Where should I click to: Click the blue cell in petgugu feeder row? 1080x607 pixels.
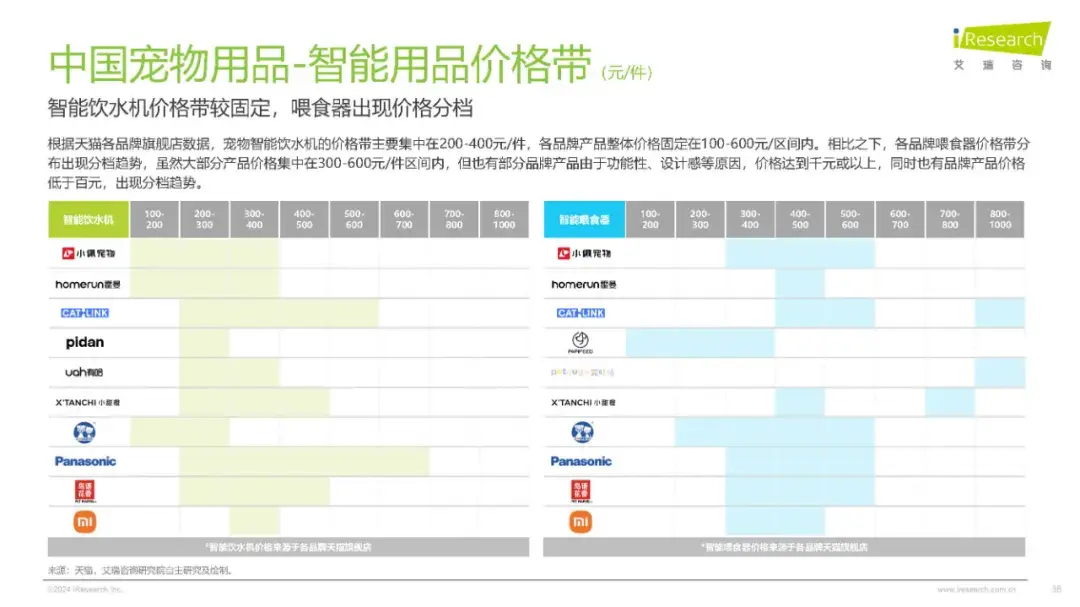click(x=999, y=372)
